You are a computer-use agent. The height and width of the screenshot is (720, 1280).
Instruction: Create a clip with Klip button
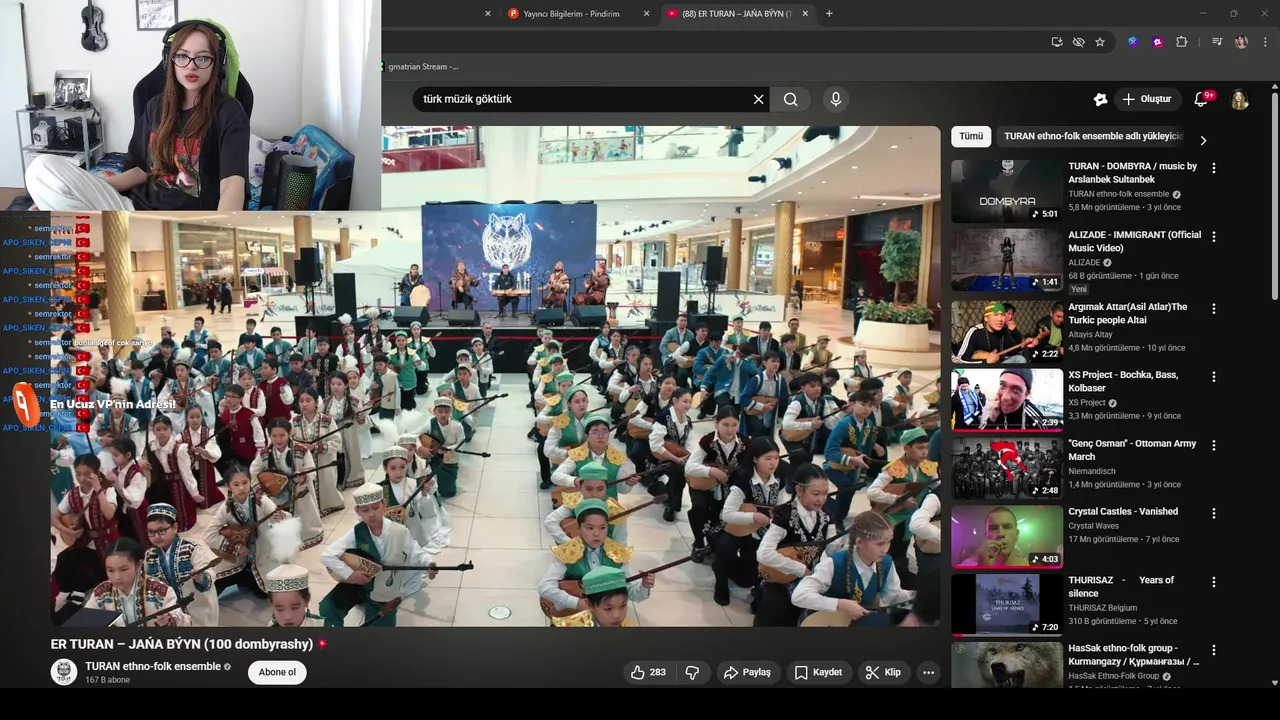pos(883,672)
